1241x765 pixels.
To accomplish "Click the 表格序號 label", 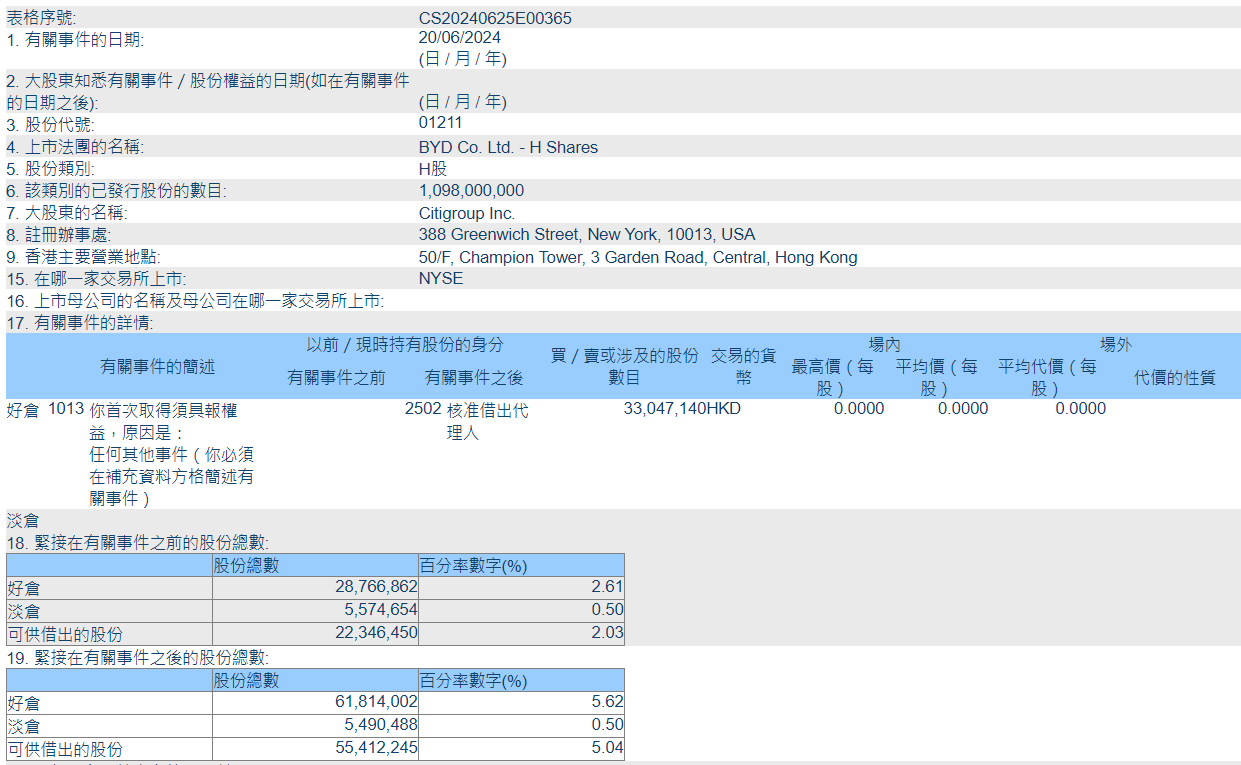I will 41,18.
